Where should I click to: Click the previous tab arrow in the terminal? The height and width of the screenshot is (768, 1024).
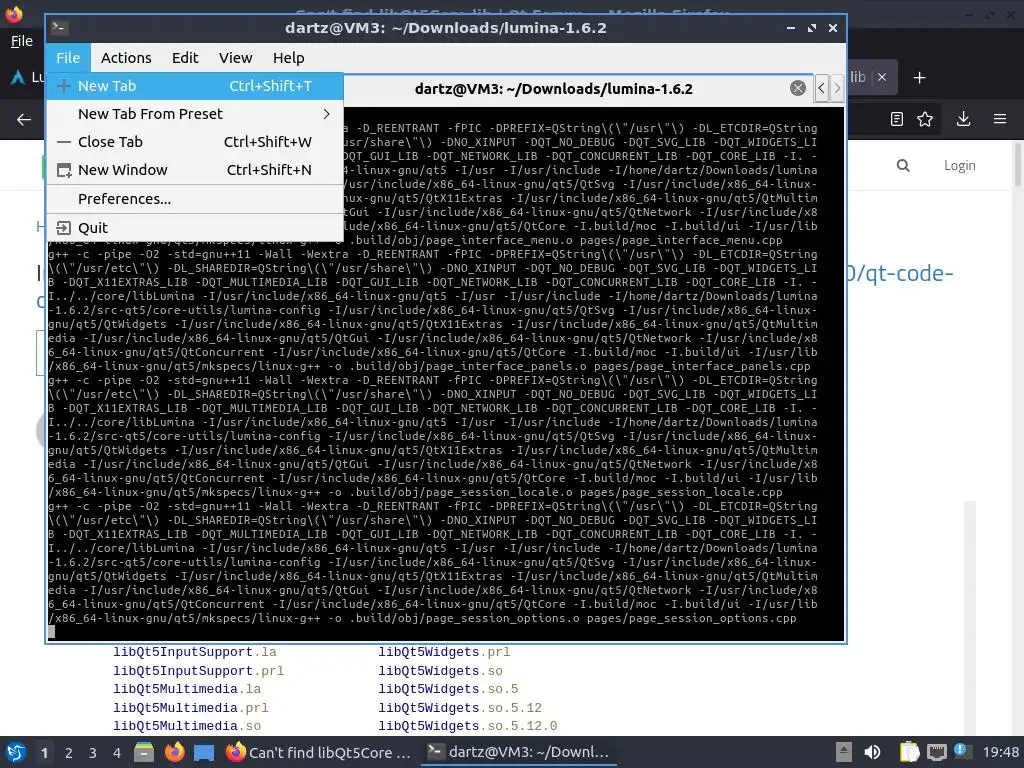(x=822, y=88)
